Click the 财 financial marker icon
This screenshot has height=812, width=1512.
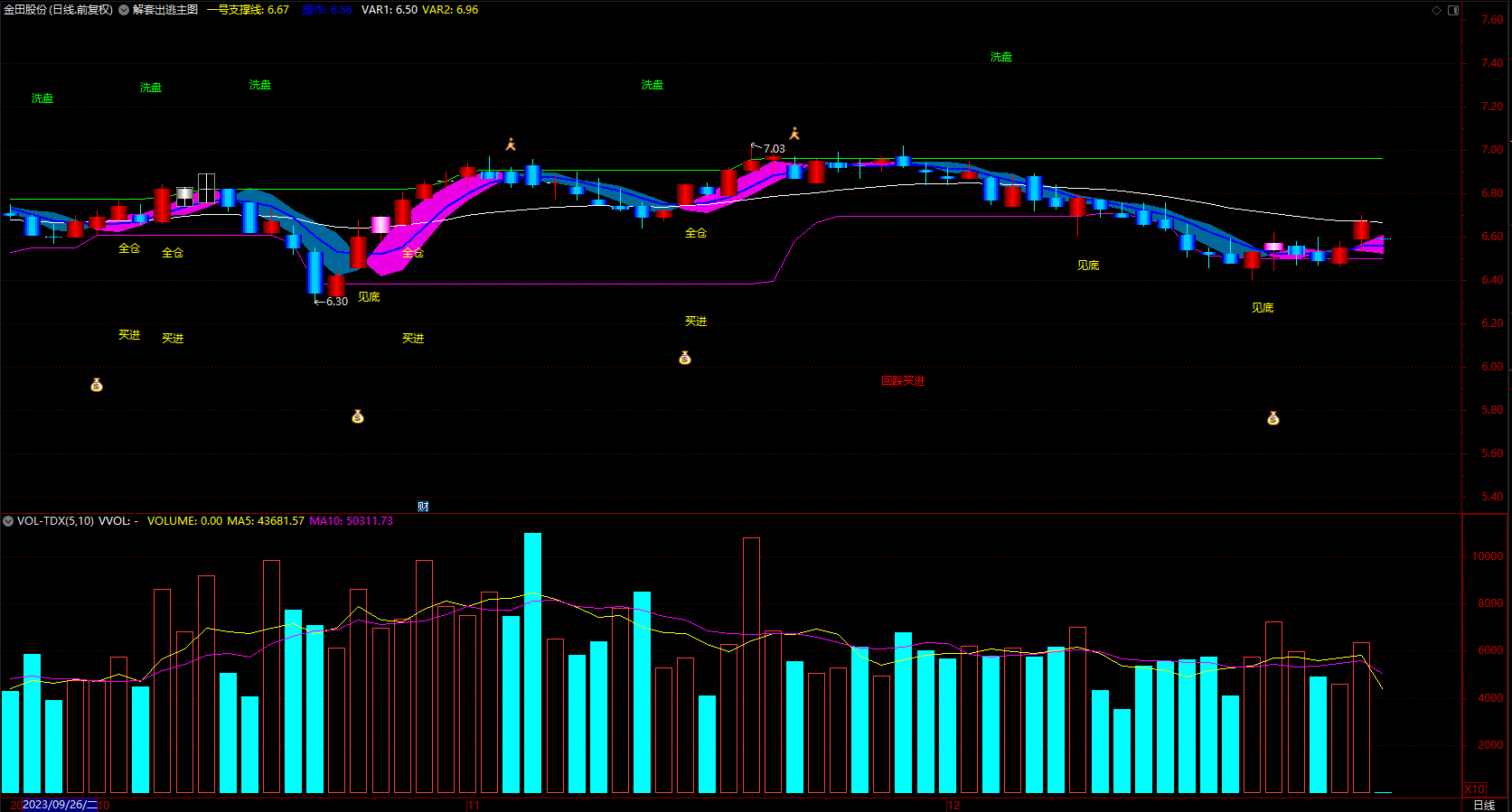click(x=423, y=507)
